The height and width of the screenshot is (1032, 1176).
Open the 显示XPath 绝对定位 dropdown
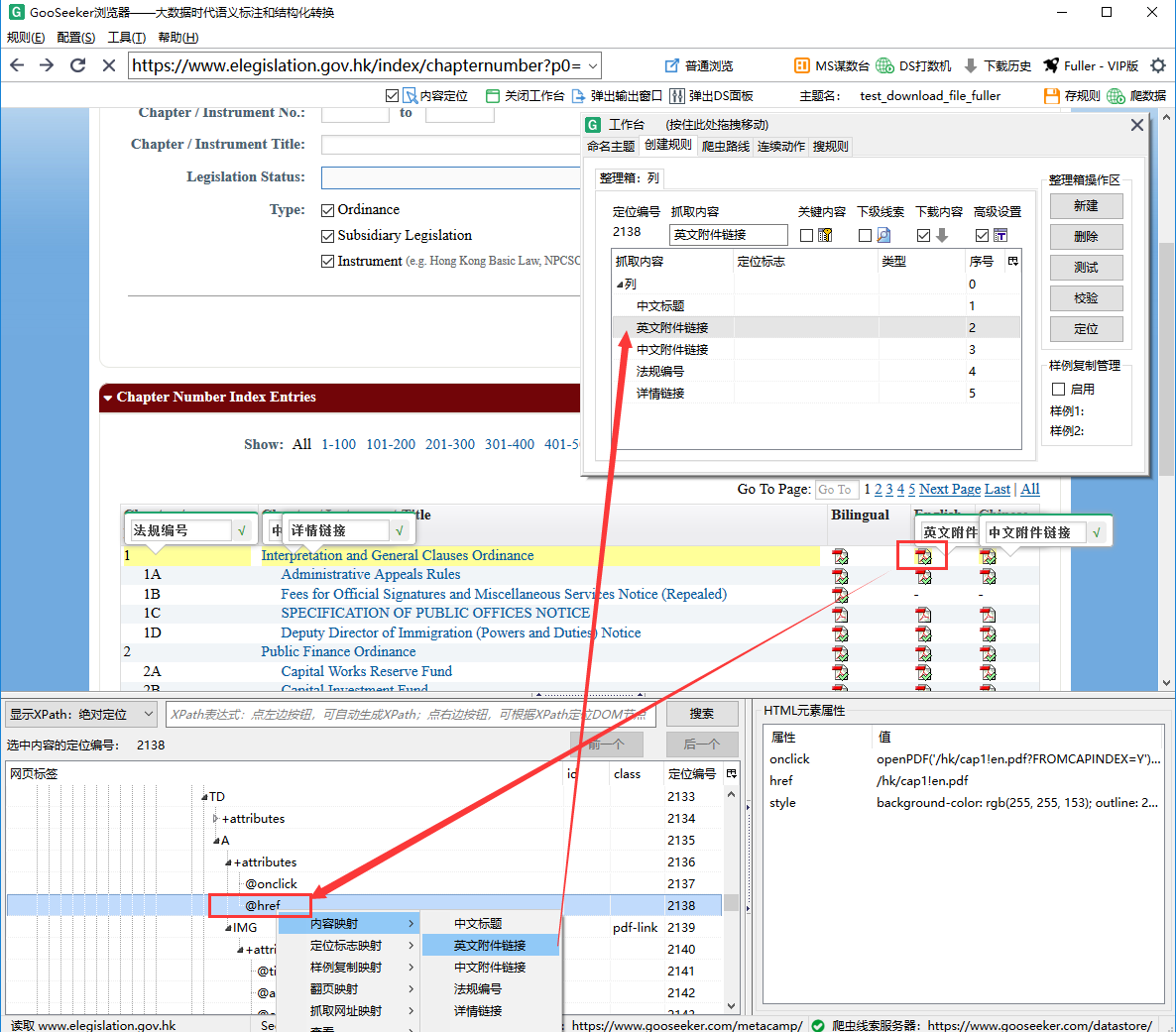(x=81, y=714)
